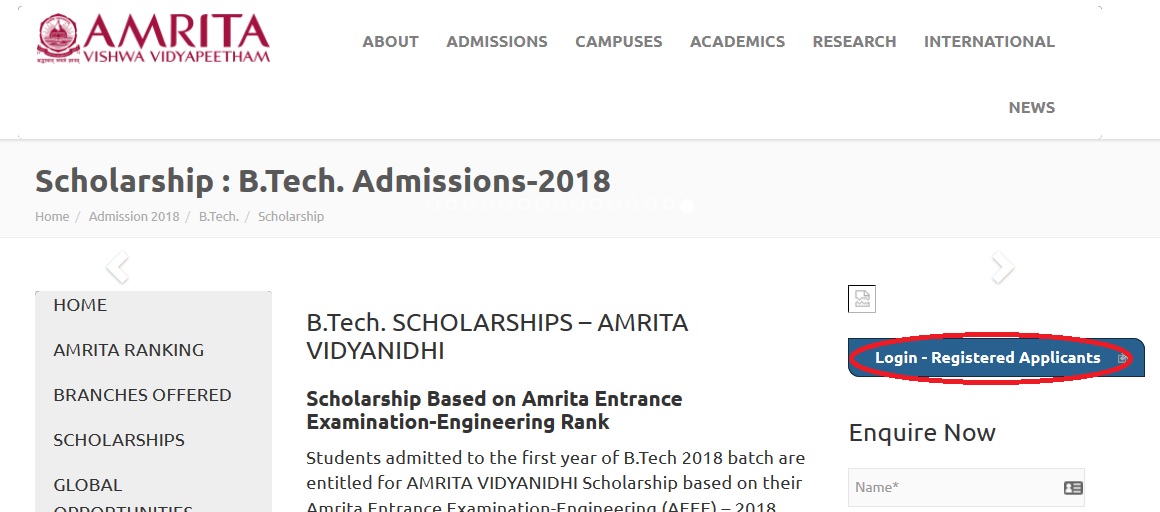Screen dimensions: 1160x512
Task: Open the ABOUT menu
Action: (x=391, y=41)
